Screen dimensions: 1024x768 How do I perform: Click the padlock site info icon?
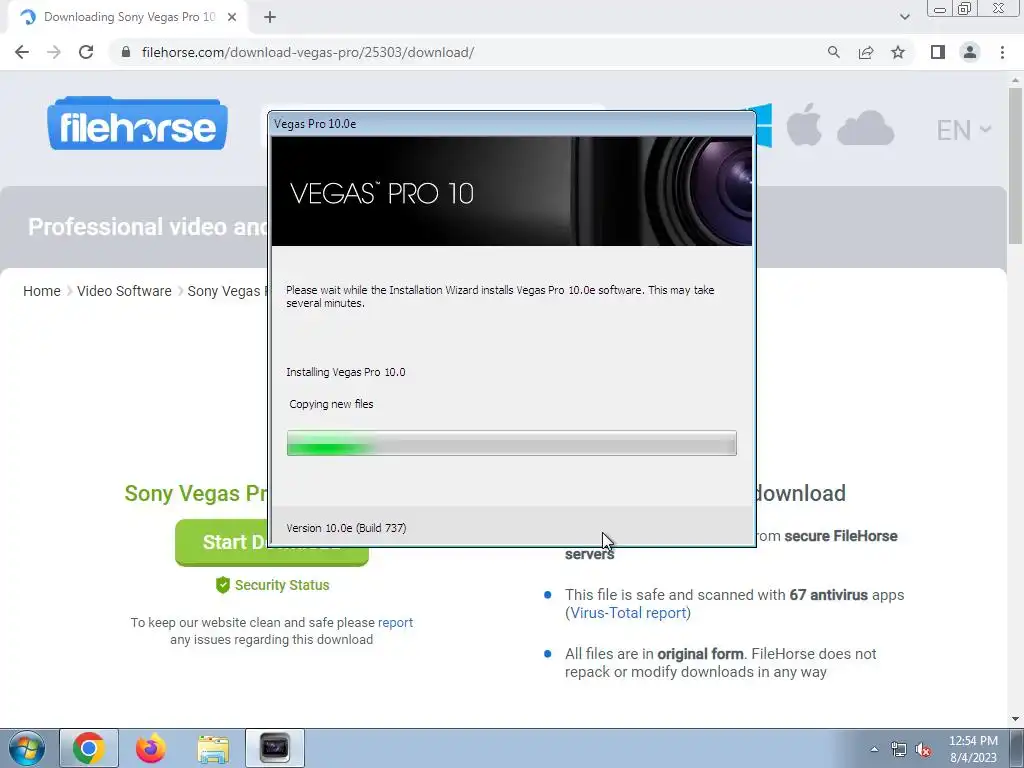pos(126,52)
